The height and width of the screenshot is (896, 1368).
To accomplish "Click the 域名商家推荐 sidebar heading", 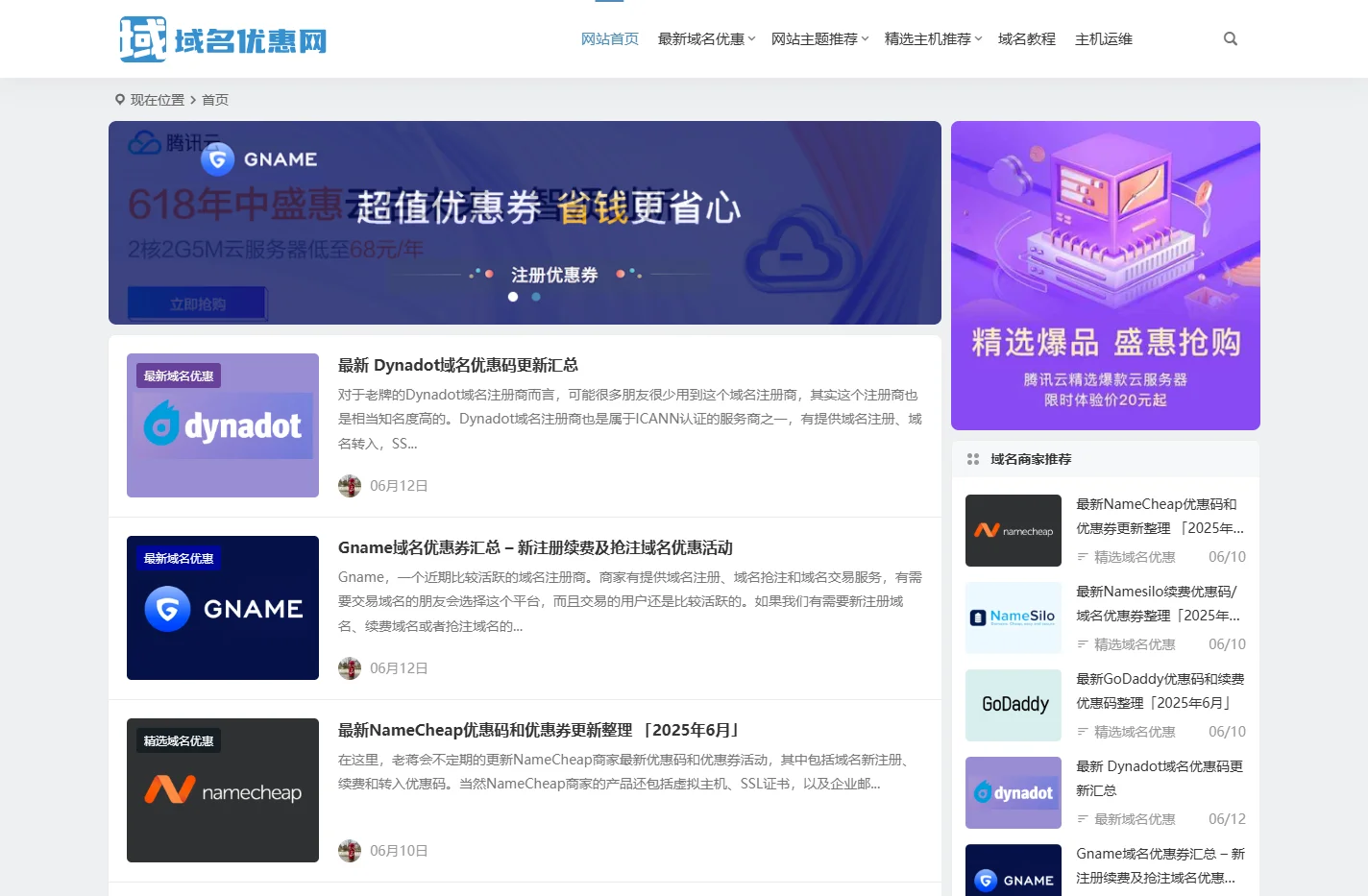I will click(x=1031, y=459).
